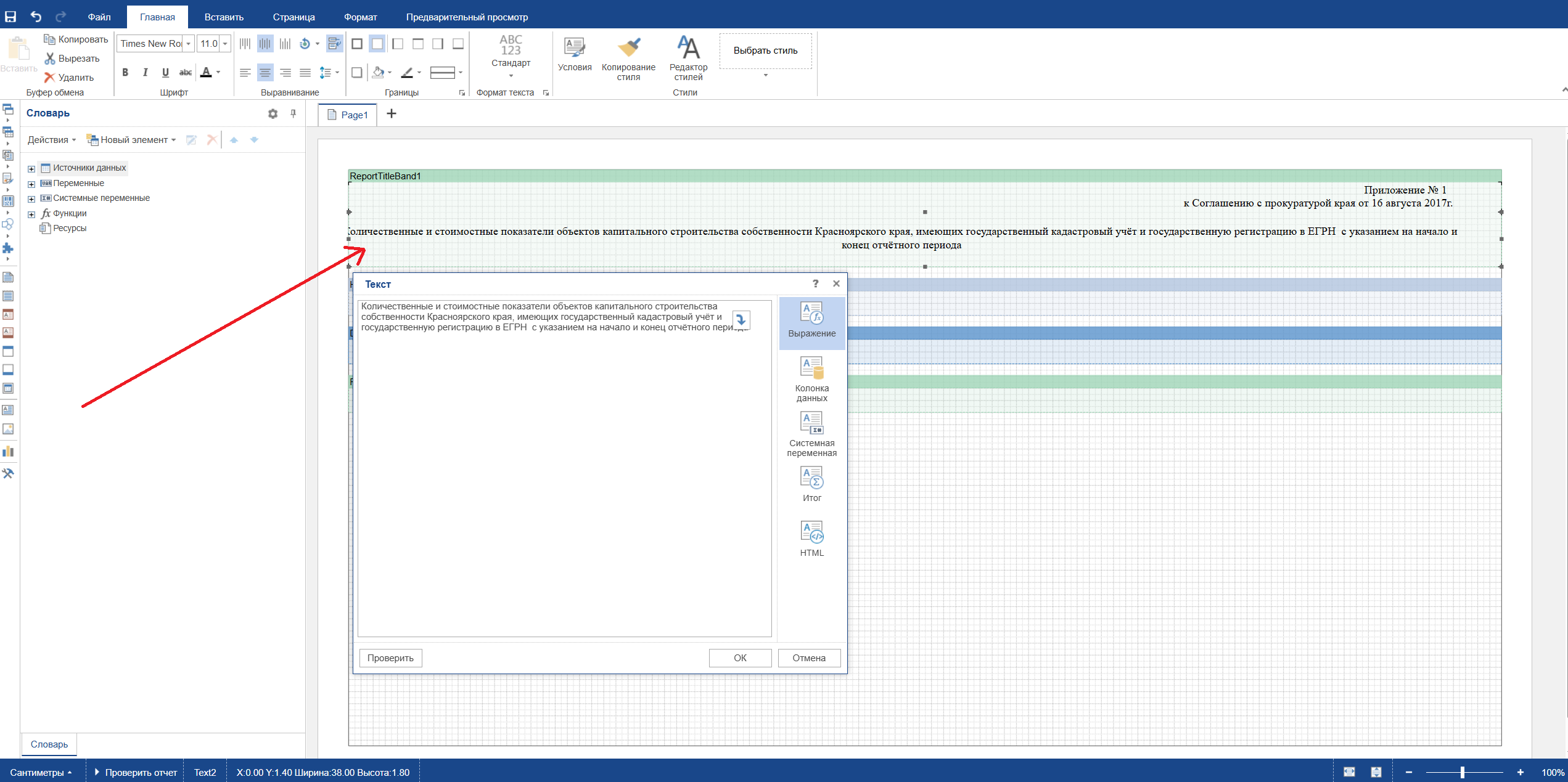Screen dimensions: 1568x782
Task: Click Удалить in clipboard group
Action: click(x=69, y=78)
